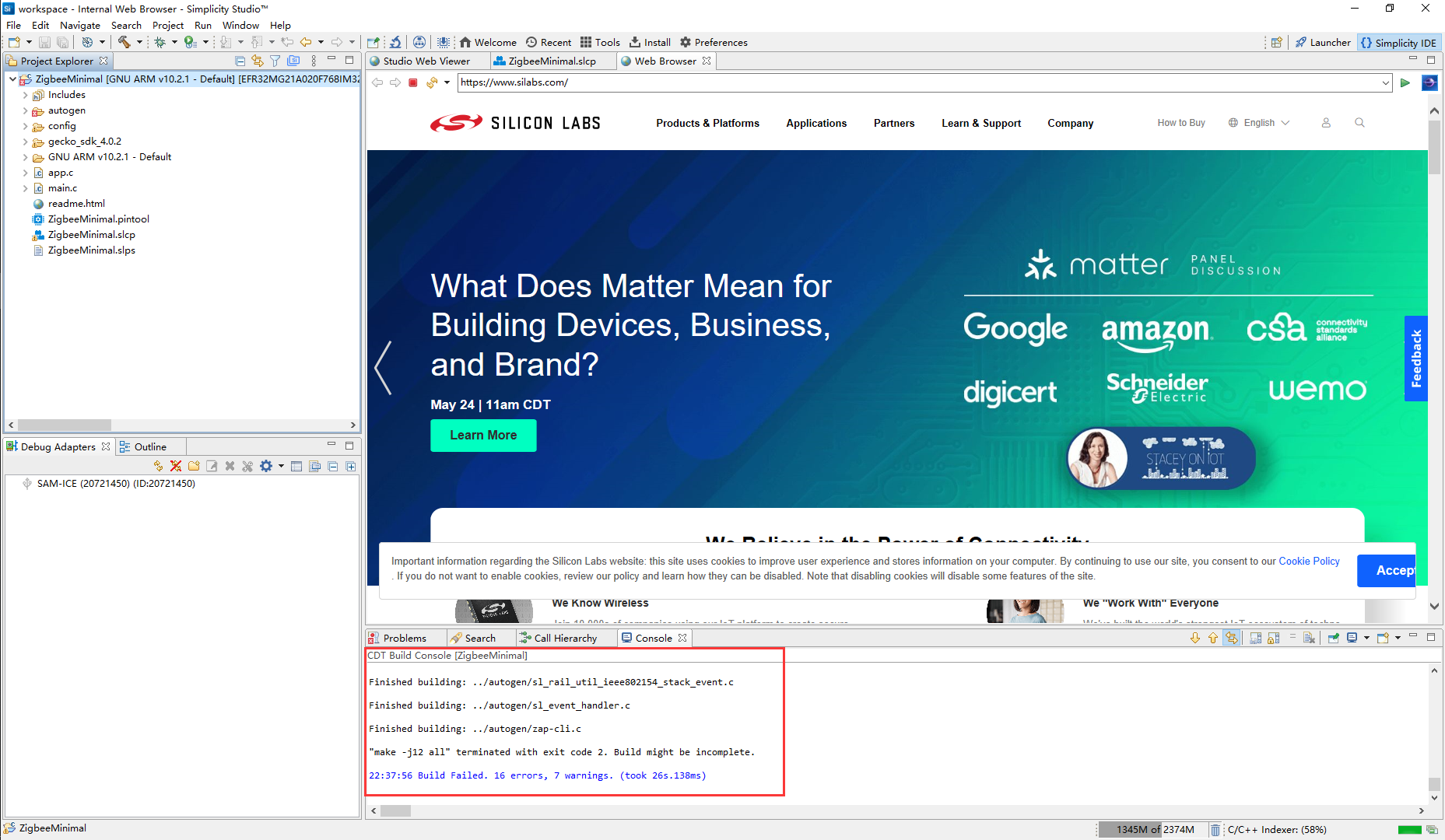This screenshot has height=840, width=1445.
Task: Click the Preferences toolbar button
Action: point(714,42)
